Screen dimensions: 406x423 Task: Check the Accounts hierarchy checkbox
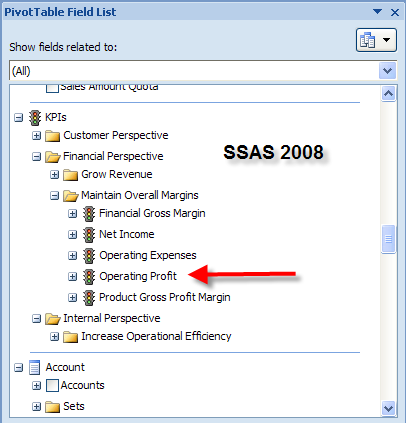pos(52,386)
